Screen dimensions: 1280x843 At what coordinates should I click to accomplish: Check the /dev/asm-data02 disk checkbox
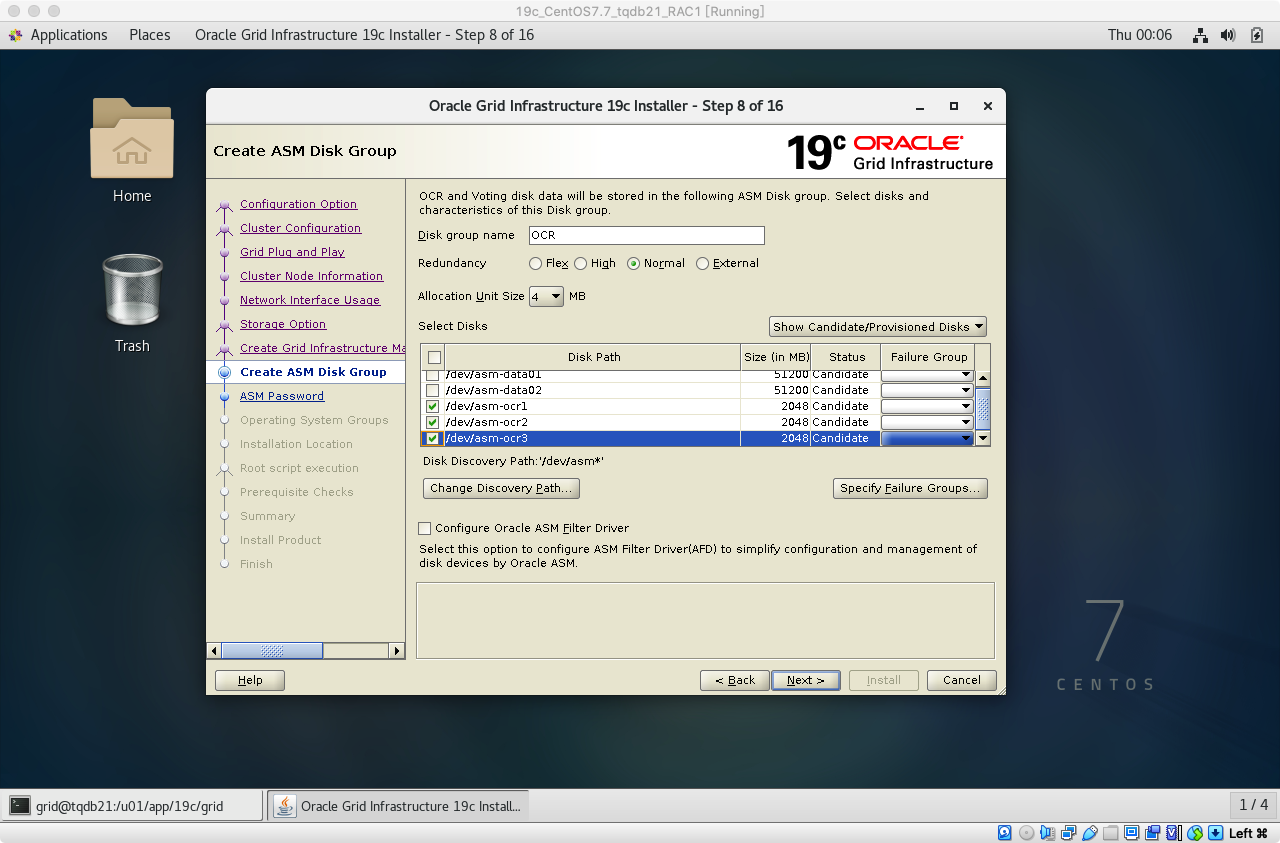[x=433, y=390]
